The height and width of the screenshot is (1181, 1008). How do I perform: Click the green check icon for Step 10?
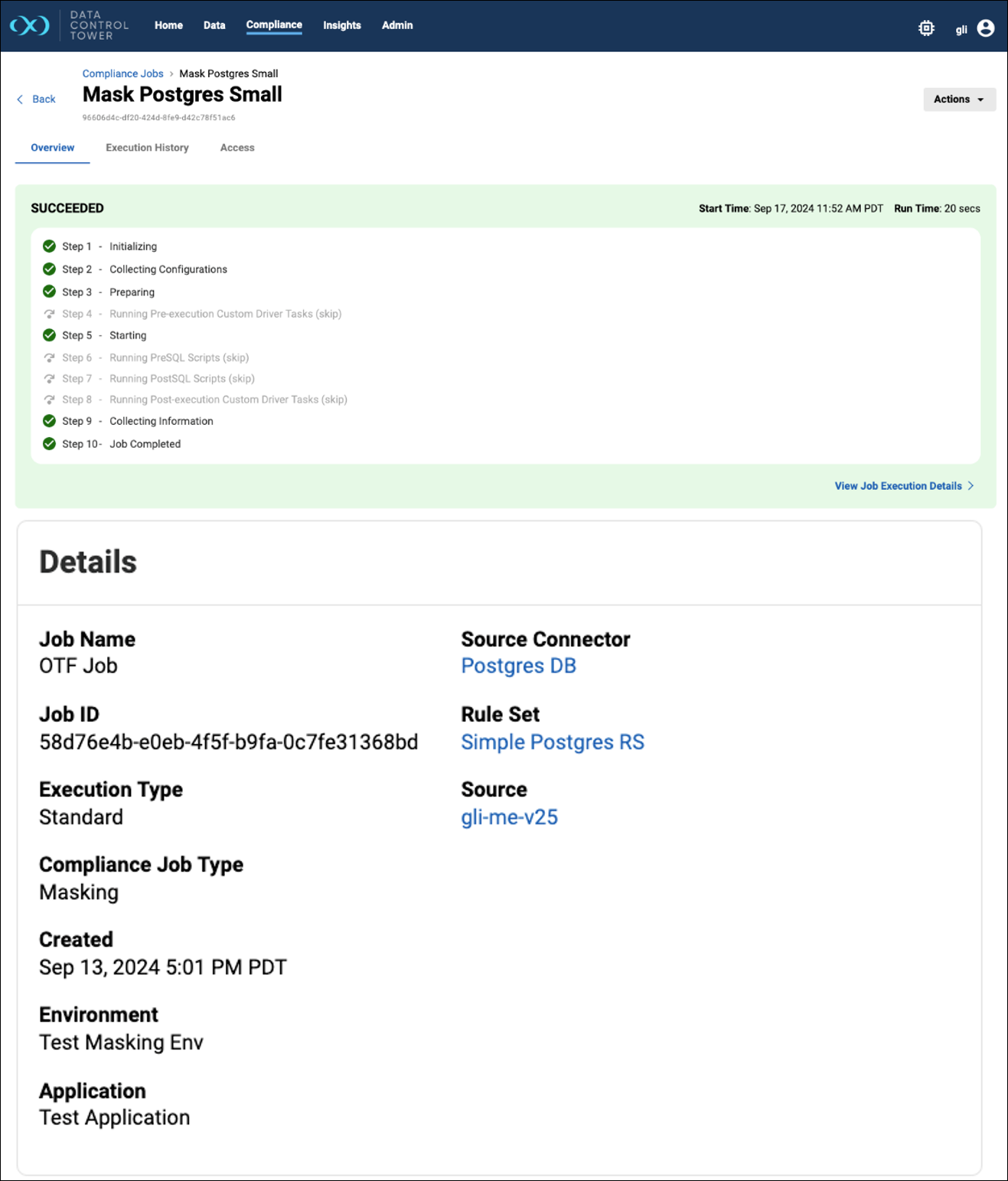coord(49,444)
